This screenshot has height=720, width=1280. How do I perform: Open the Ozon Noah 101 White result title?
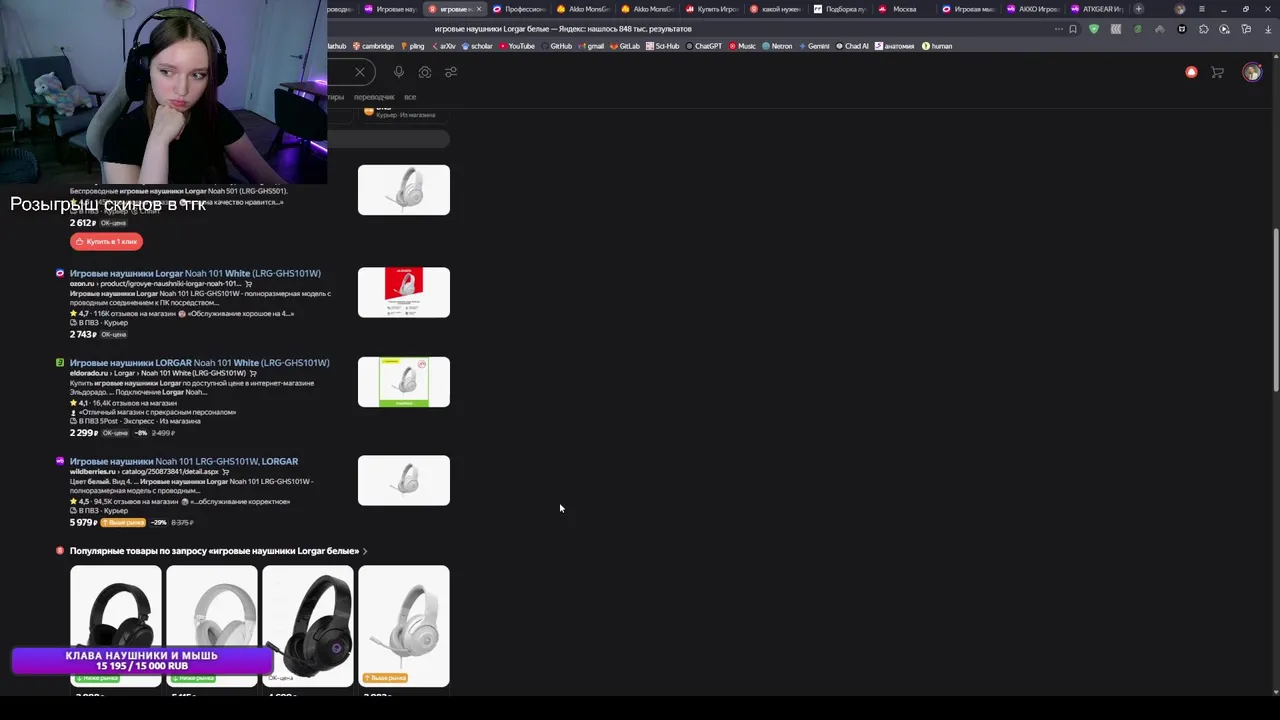(x=195, y=273)
